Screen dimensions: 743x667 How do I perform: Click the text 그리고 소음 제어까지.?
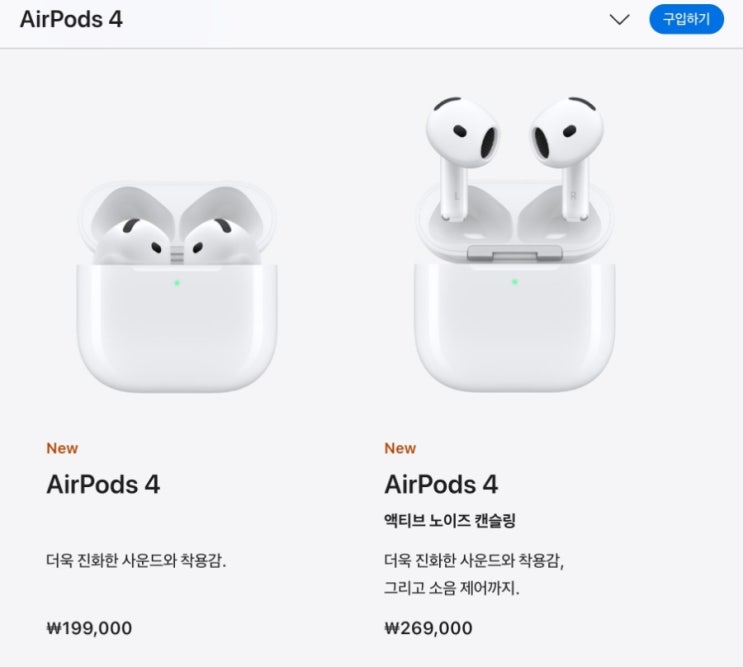[x=452, y=588]
